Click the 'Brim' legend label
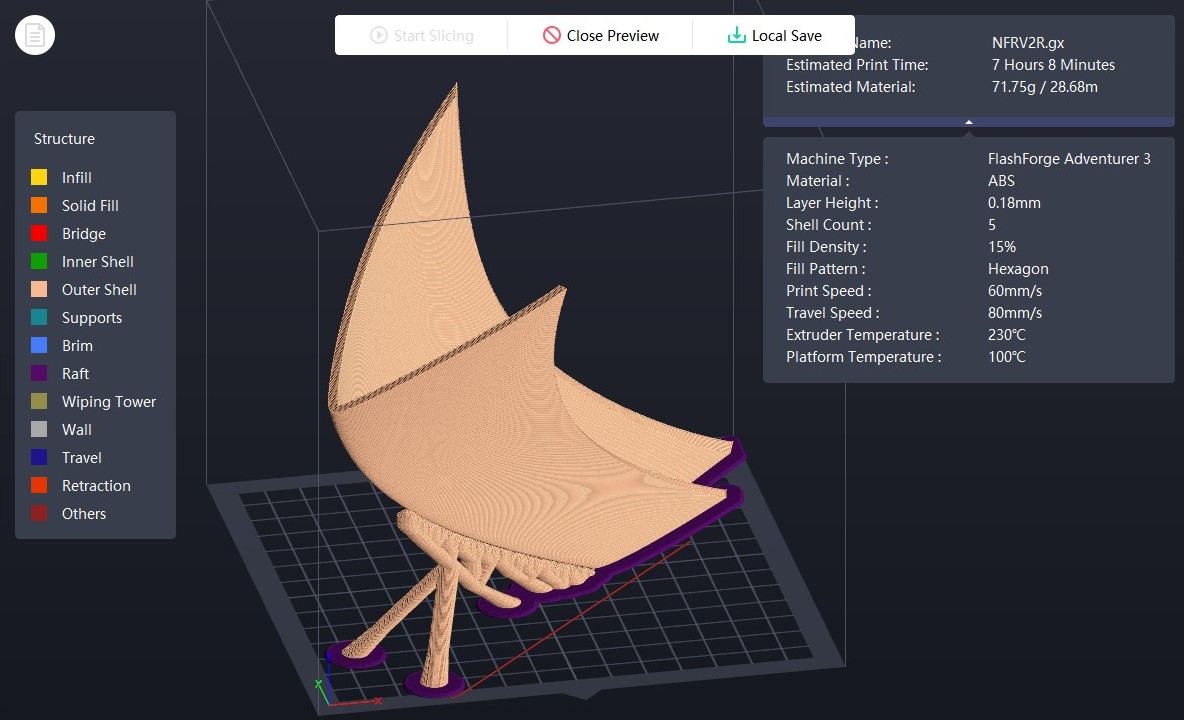Image resolution: width=1184 pixels, height=720 pixels. (77, 346)
